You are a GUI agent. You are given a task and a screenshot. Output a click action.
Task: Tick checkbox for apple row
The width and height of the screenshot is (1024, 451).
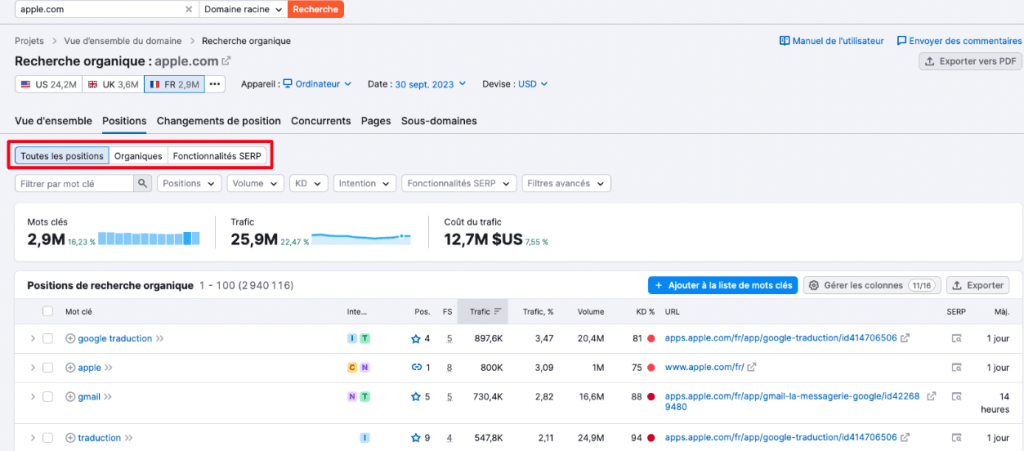[x=48, y=367]
